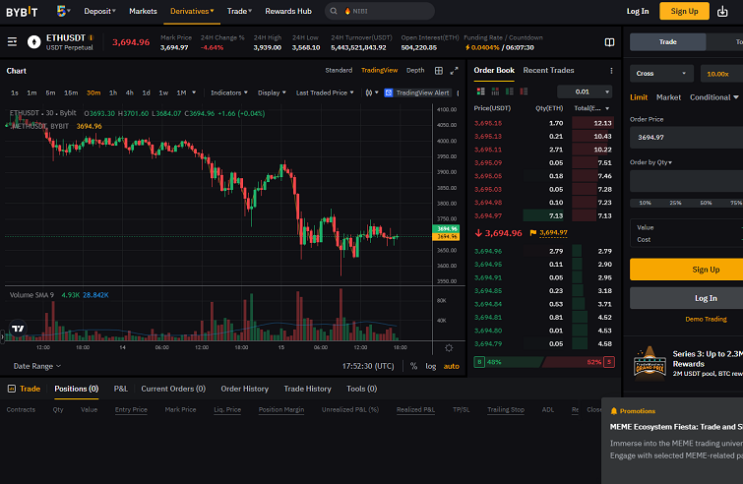The height and width of the screenshot is (484, 743).
Task: Open the chart layout grid icon
Action: tap(439, 71)
